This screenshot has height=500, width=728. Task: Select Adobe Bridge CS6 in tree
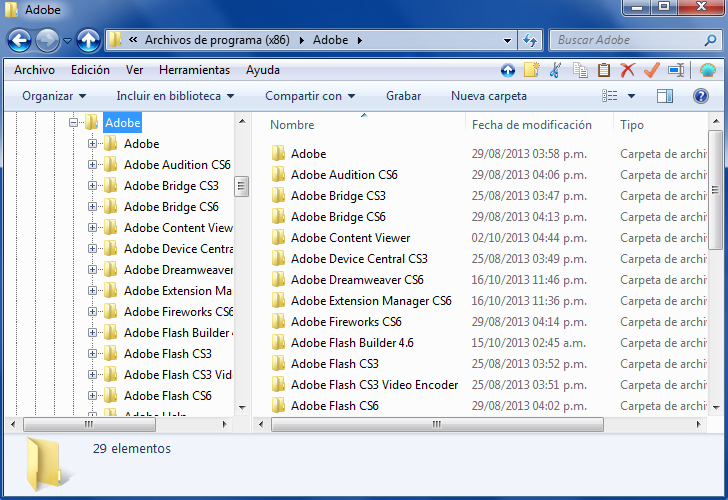[x=171, y=207]
